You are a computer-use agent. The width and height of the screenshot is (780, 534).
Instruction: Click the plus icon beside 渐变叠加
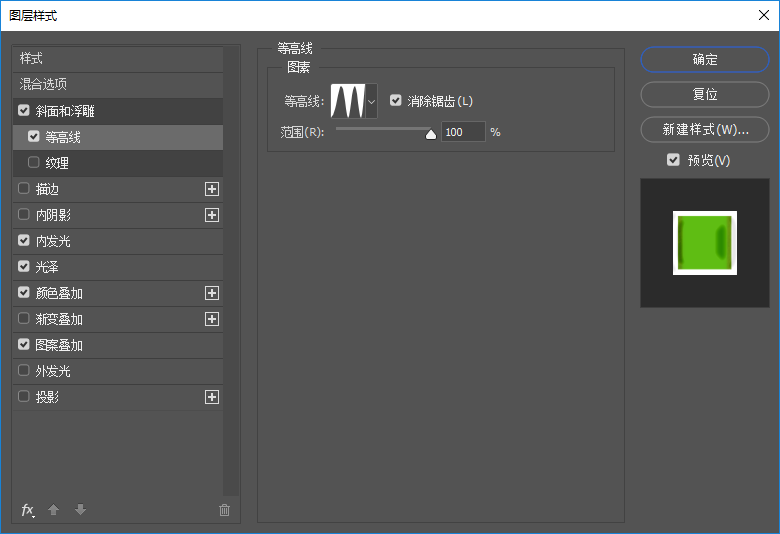click(212, 319)
